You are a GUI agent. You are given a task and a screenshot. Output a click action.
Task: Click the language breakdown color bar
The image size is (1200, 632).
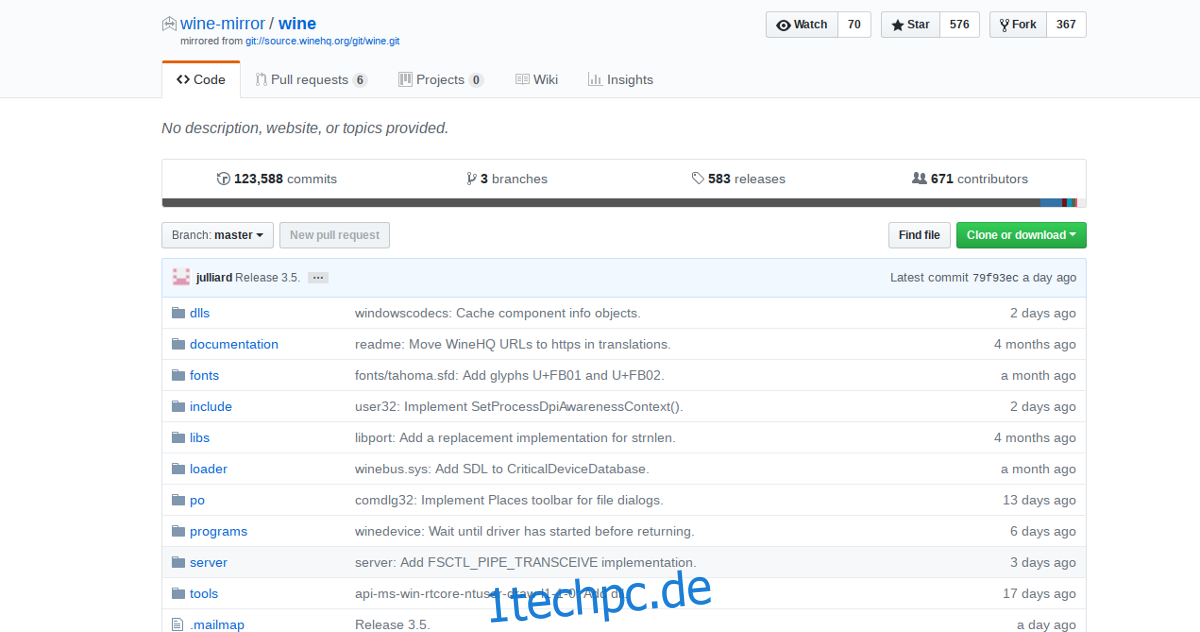pos(624,203)
